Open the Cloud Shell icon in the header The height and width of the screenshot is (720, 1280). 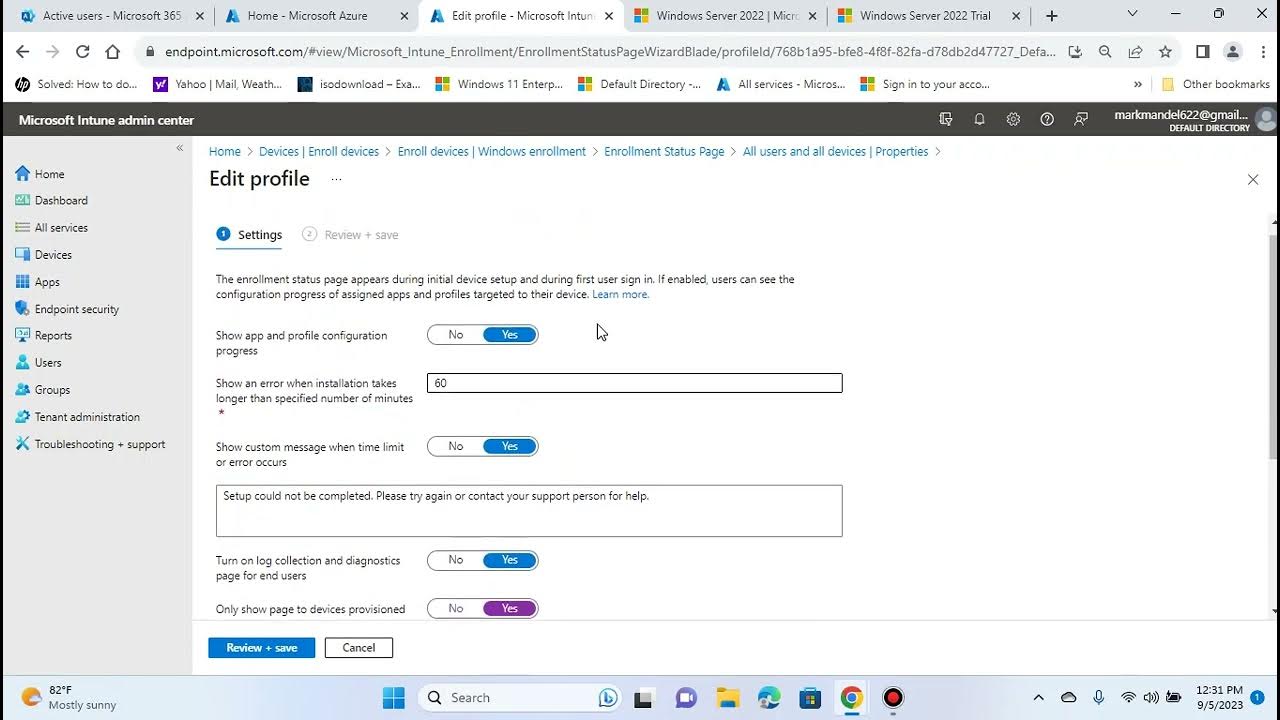pyautogui.click(x=946, y=119)
